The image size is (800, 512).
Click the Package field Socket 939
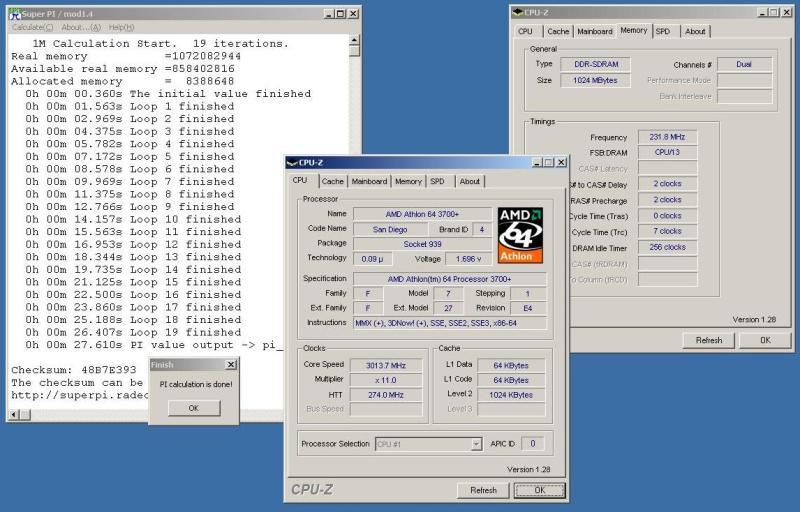point(422,244)
